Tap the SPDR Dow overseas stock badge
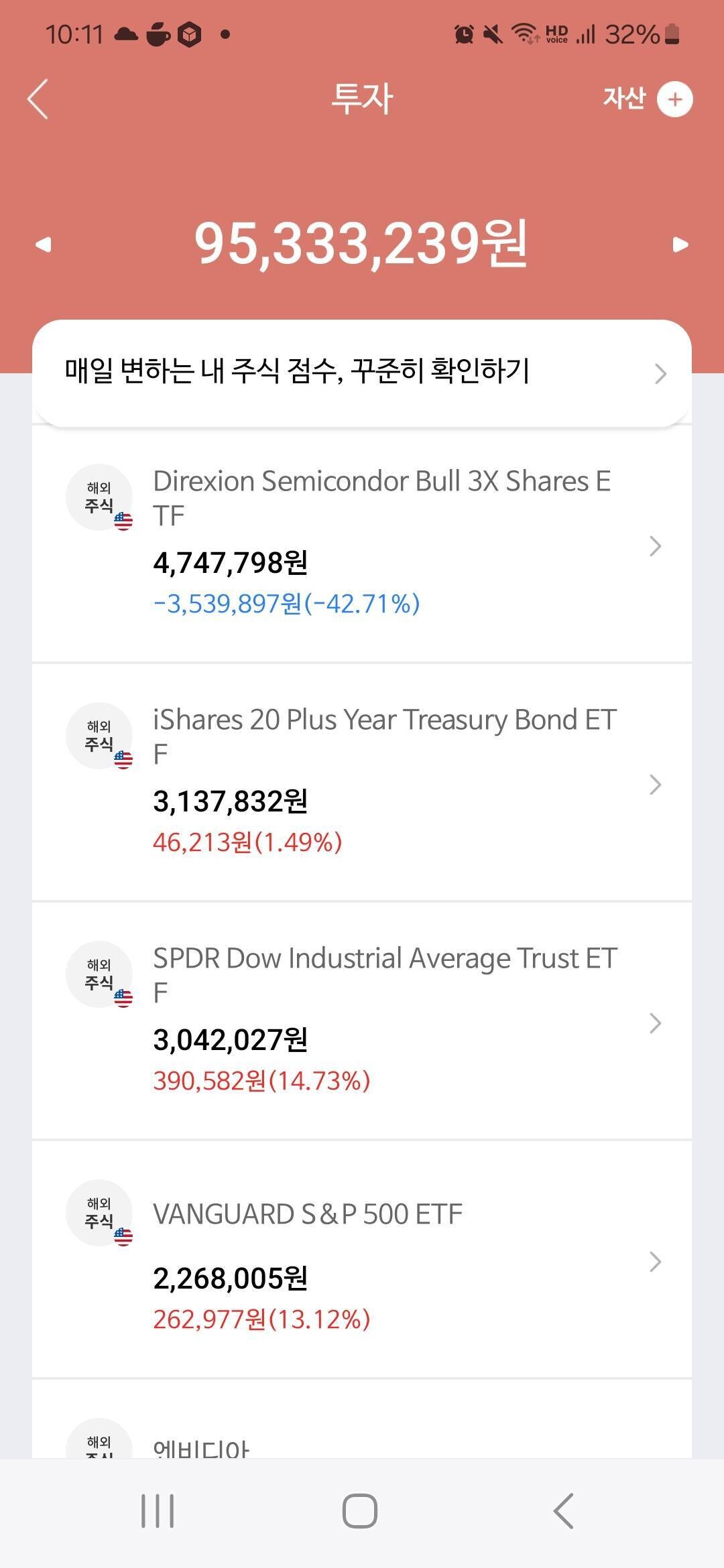This screenshot has height=1568, width=724. (x=99, y=974)
